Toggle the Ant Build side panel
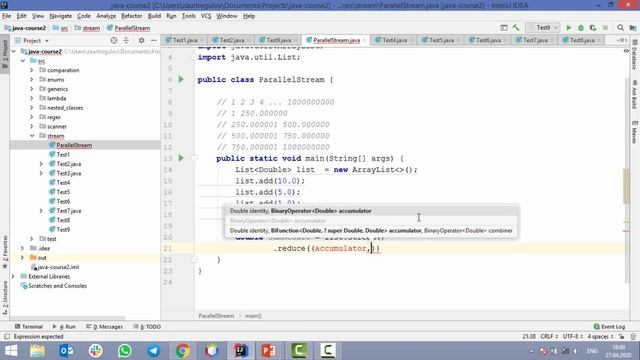The width and height of the screenshot is (640, 360). (635, 94)
